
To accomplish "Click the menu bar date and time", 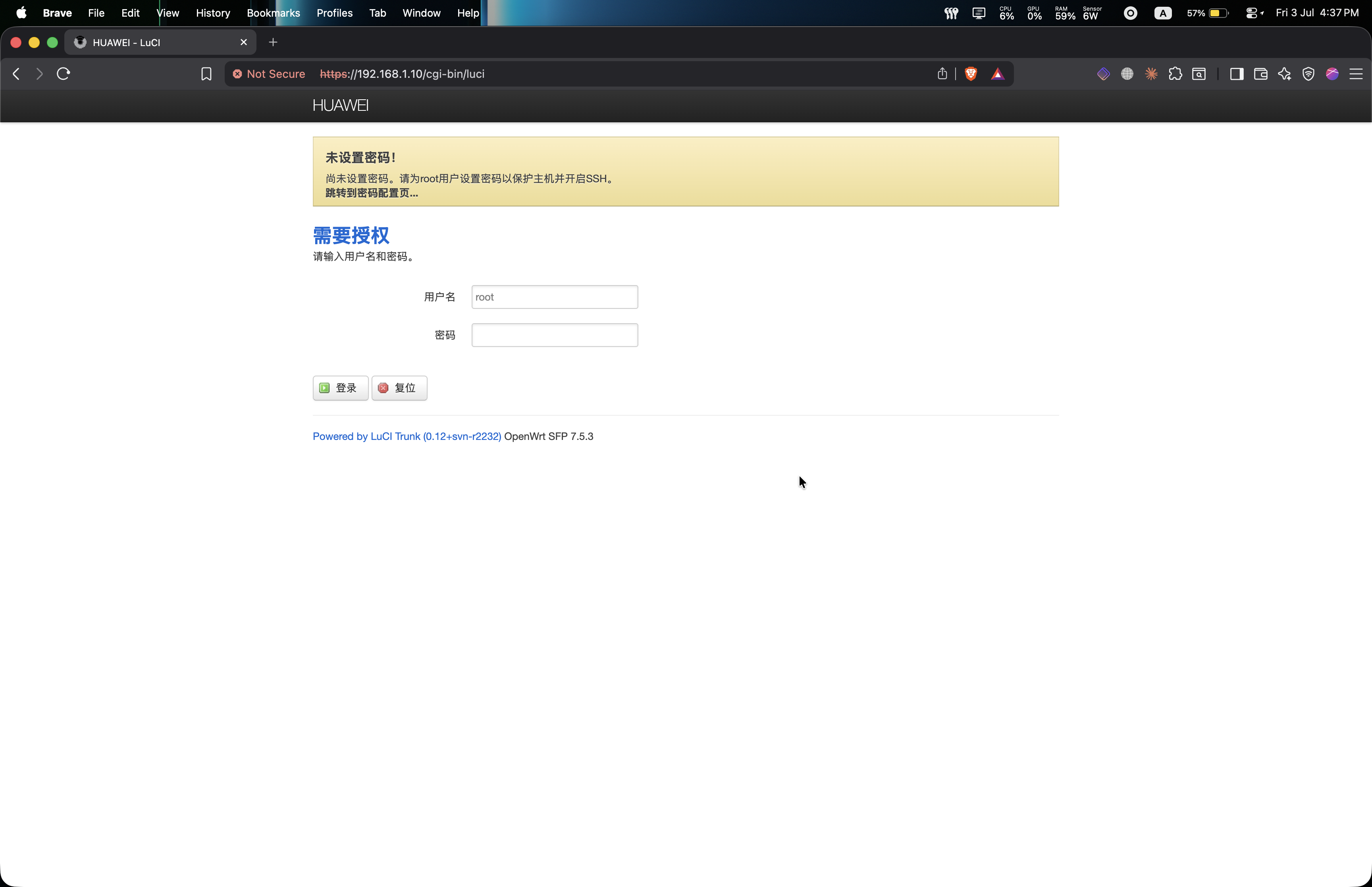I will click(1317, 13).
